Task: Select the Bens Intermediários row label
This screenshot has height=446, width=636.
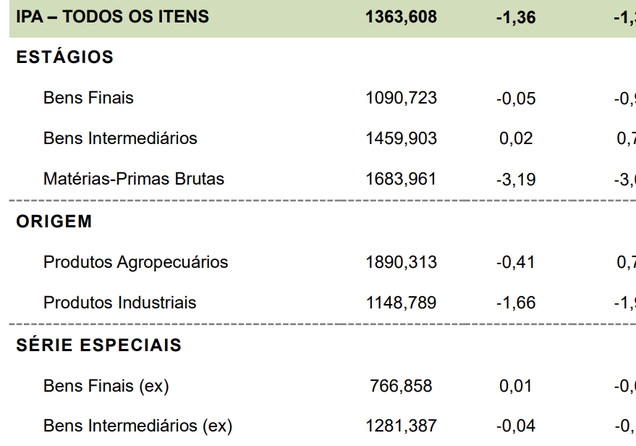Action: coord(120,139)
